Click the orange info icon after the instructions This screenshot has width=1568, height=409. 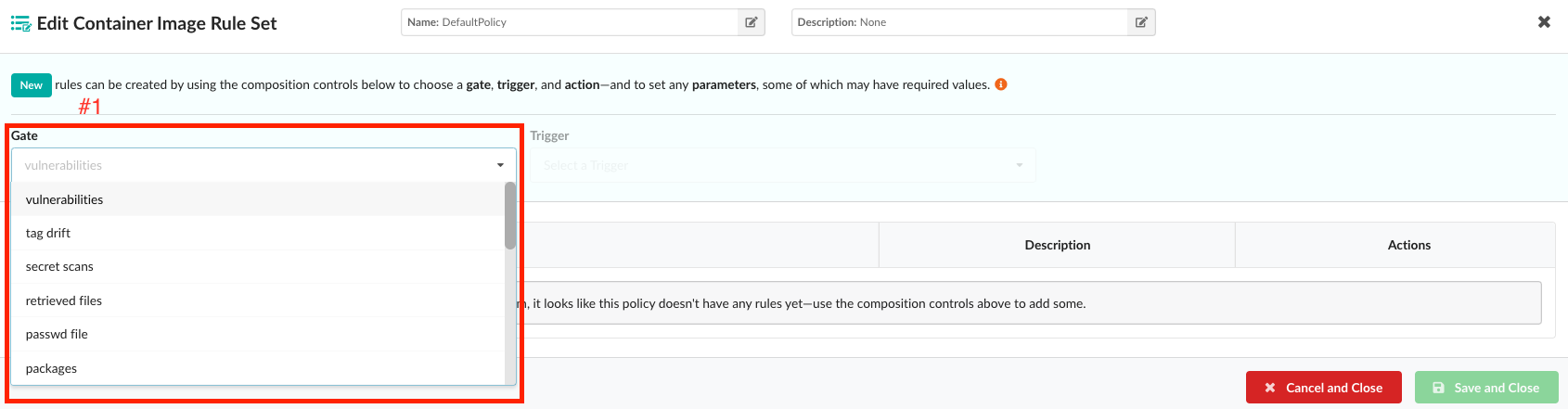tap(1001, 84)
